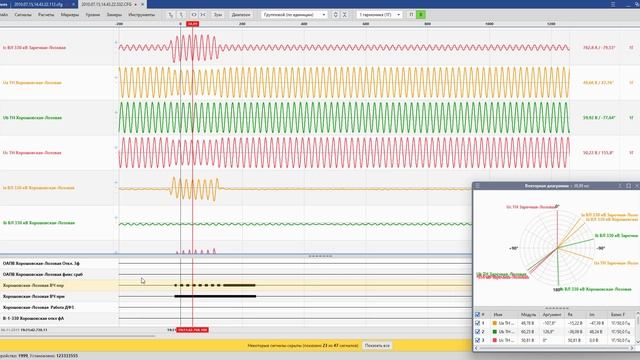Toggle the select-all checkbox in vector table header
The width and height of the screenshot is (640, 360).
tap(477, 315)
